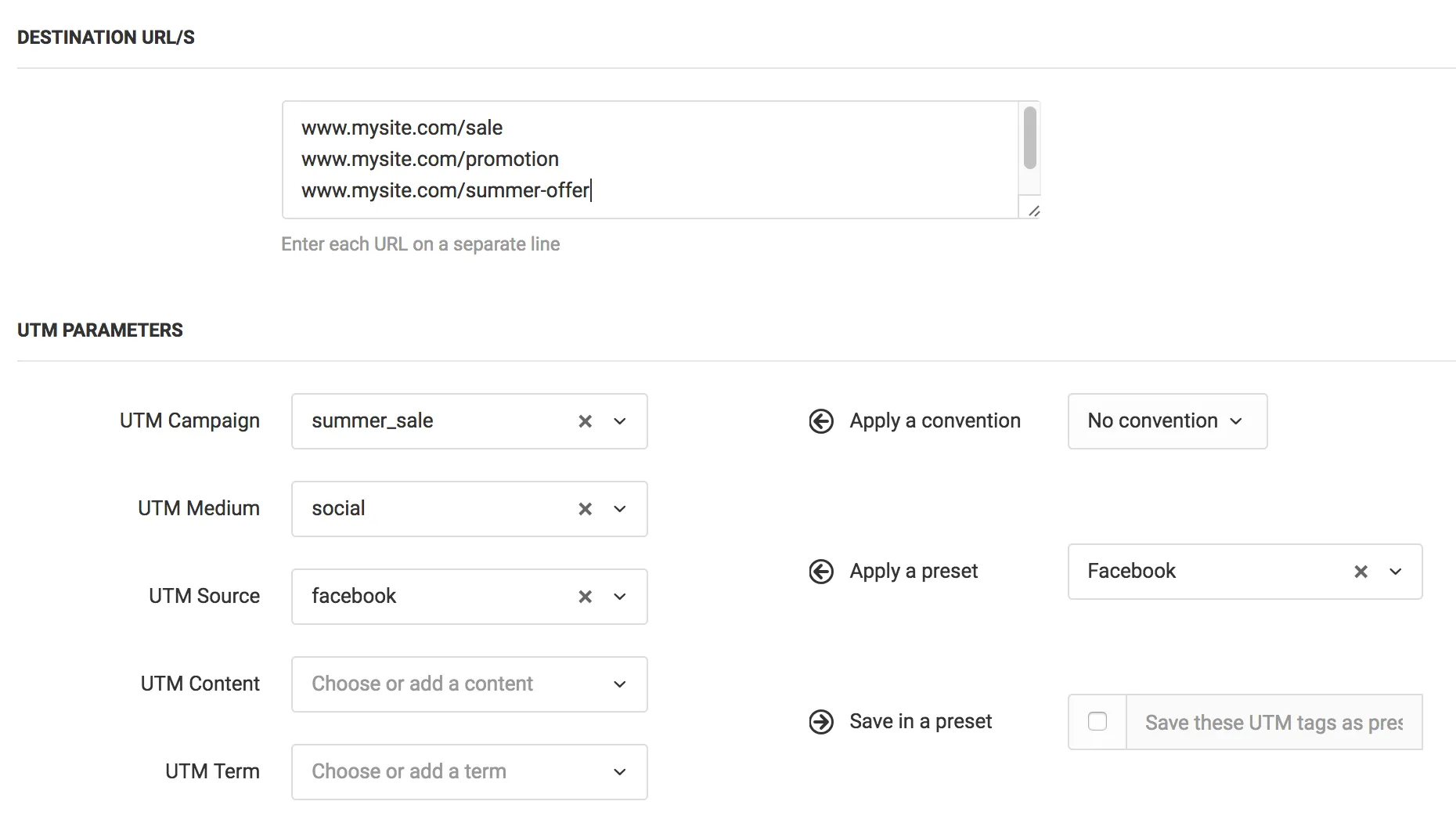Clear the UTM Campaign summer_sale value

coord(585,421)
